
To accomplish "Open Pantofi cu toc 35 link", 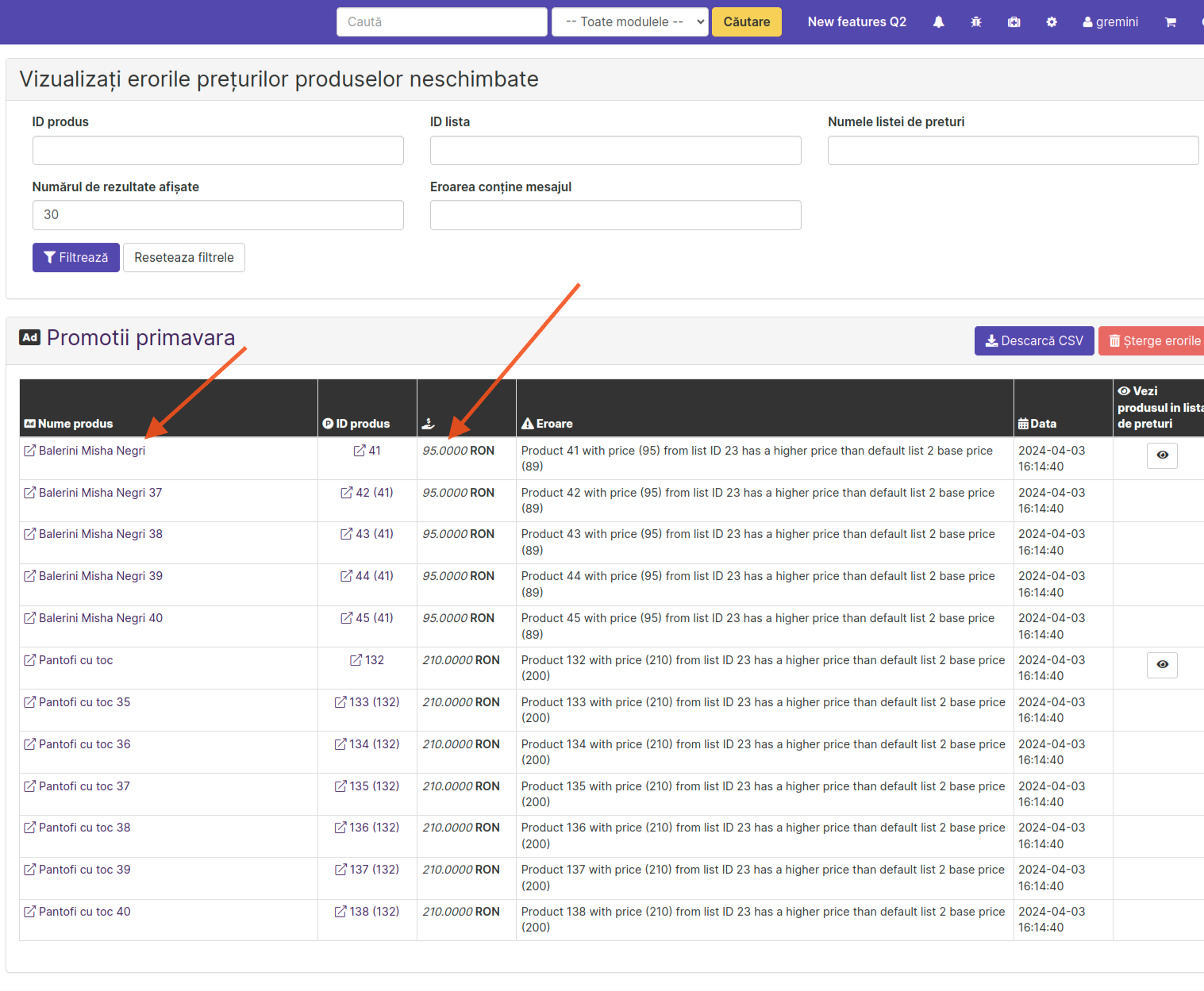I will 77,702.
